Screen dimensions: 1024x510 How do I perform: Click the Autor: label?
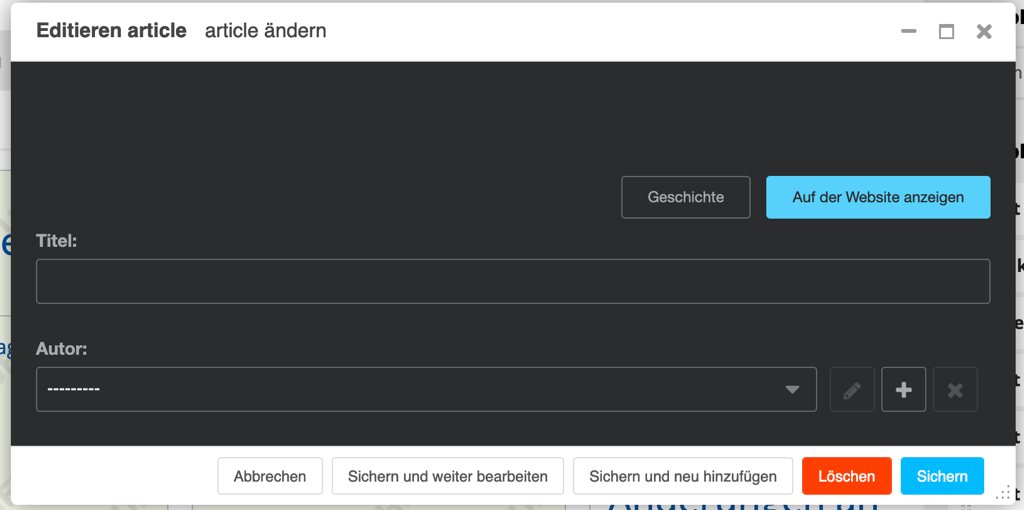61,349
